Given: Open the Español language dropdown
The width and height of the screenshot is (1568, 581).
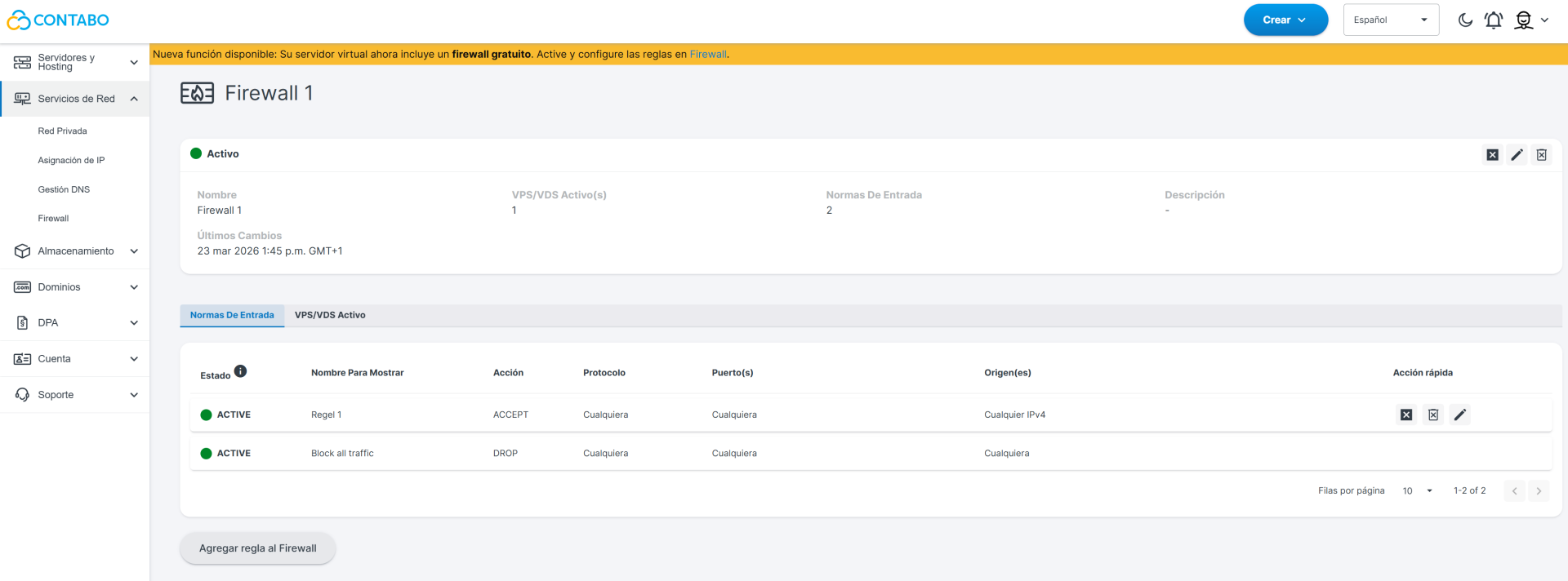Looking at the screenshot, I should [1391, 20].
